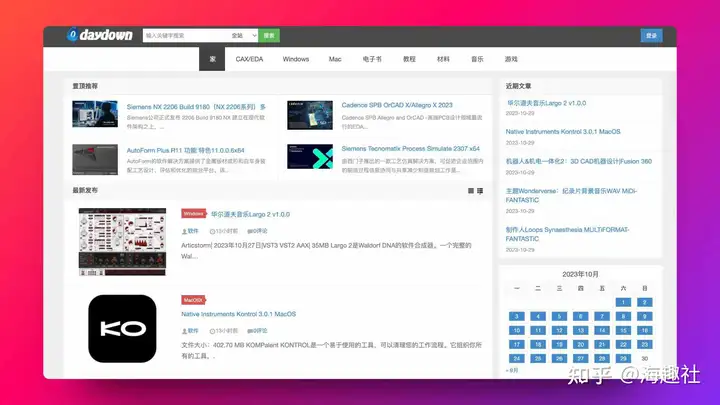Switch to list view layout icon

tap(480, 190)
